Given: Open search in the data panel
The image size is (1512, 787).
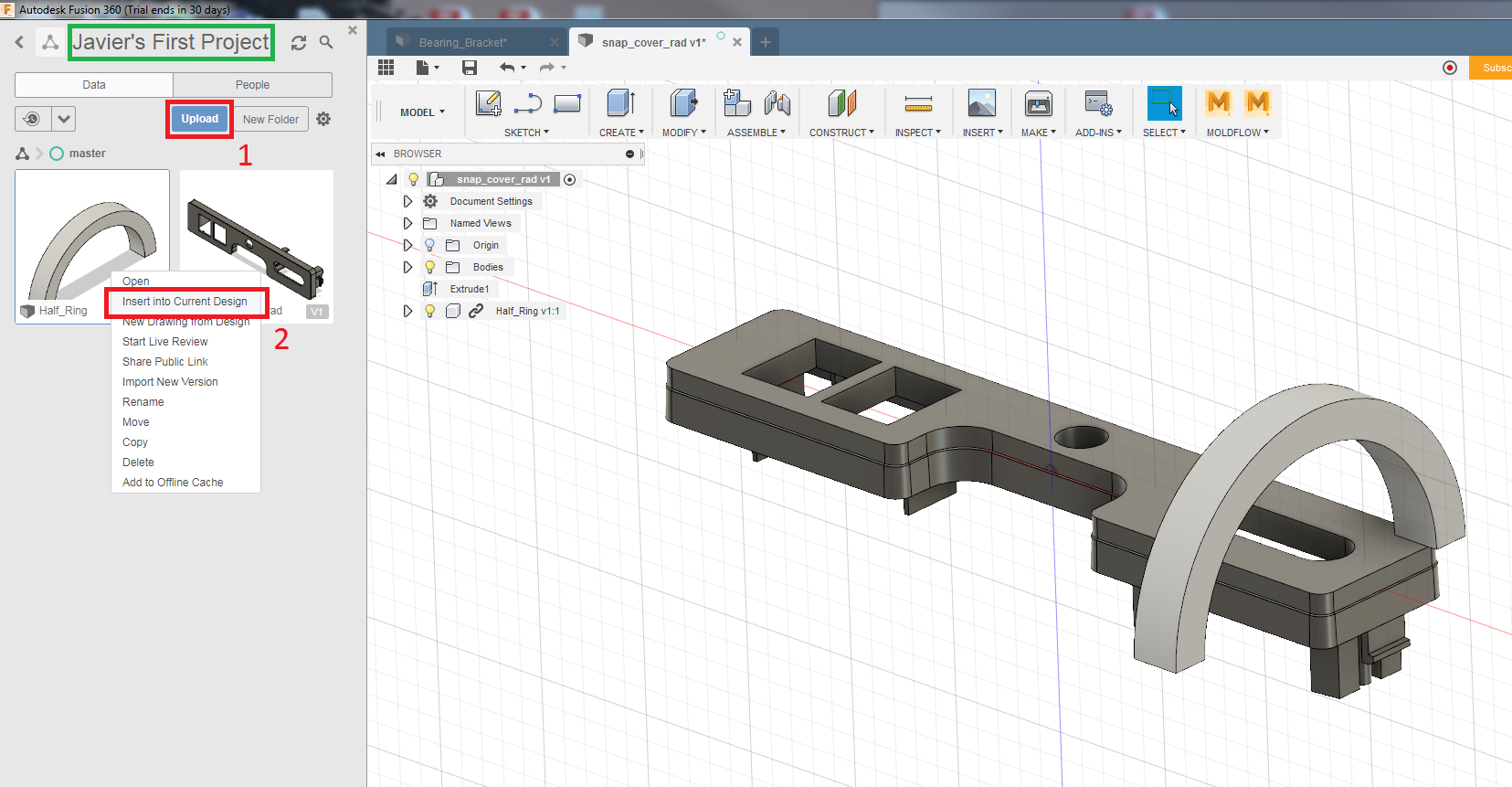Looking at the screenshot, I should 326,42.
